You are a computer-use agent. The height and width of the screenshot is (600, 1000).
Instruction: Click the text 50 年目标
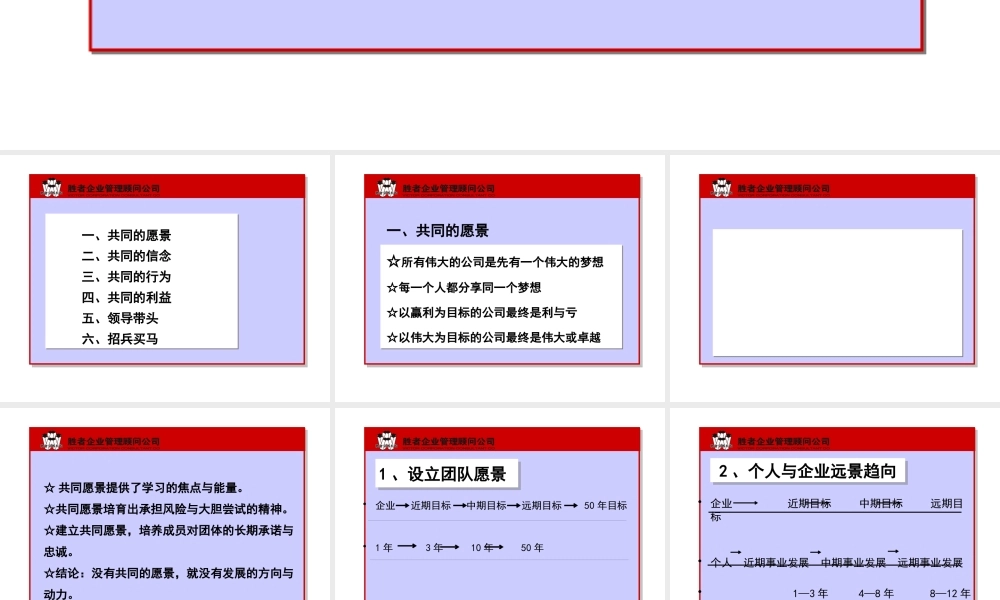click(x=605, y=506)
